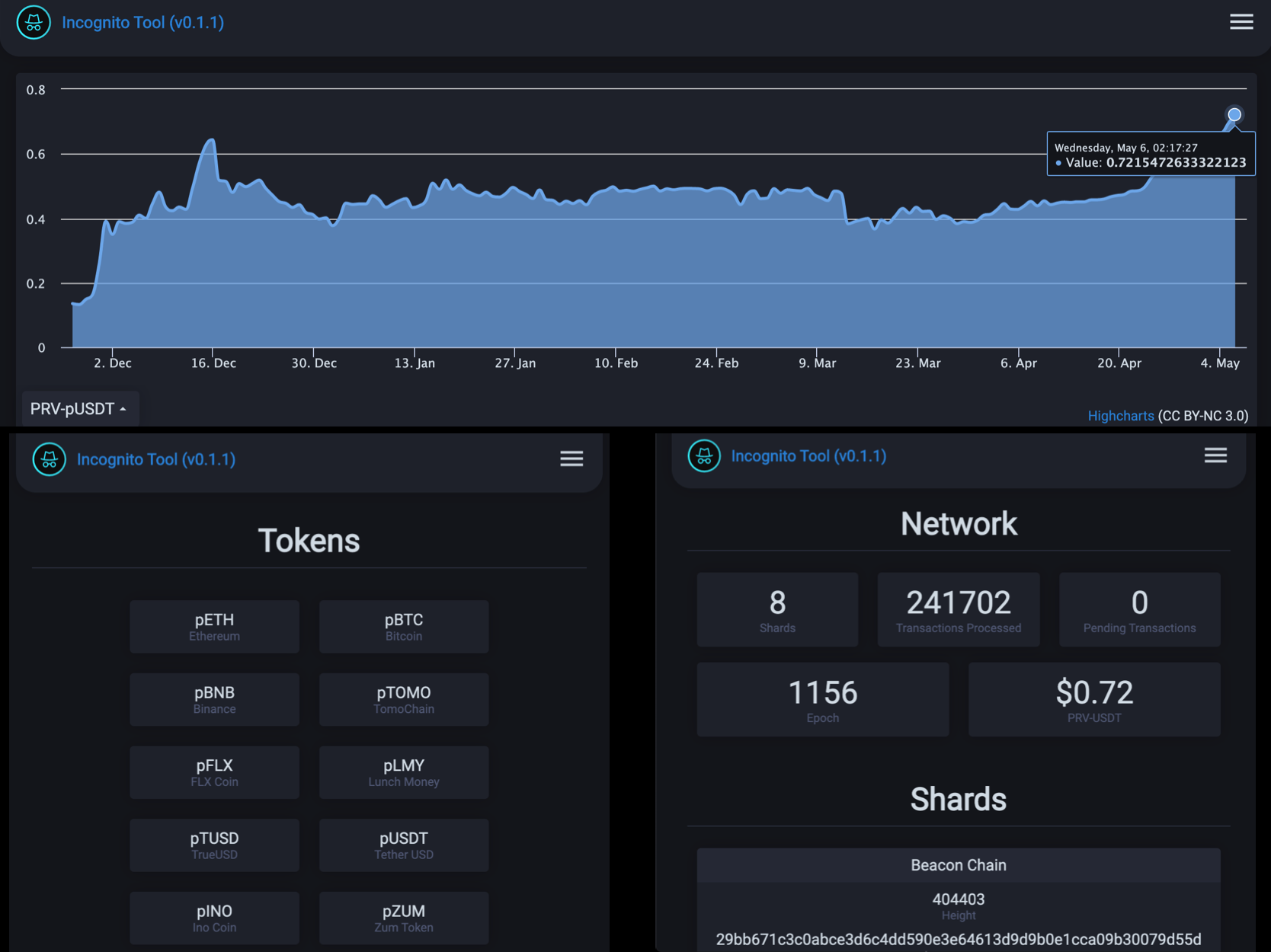
Task: Open hamburger menu in Network panel
Action: (x=1215, y=455)
